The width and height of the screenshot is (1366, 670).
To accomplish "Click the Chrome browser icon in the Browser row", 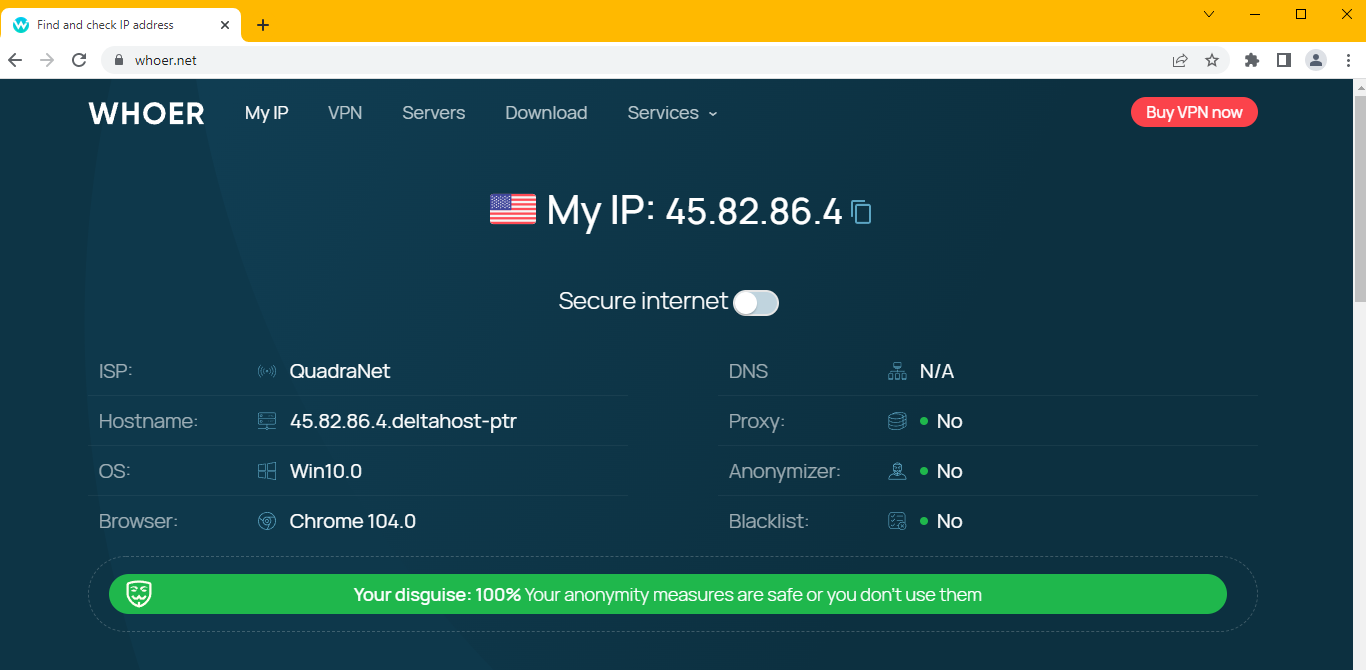I will (x=267, y=521).
